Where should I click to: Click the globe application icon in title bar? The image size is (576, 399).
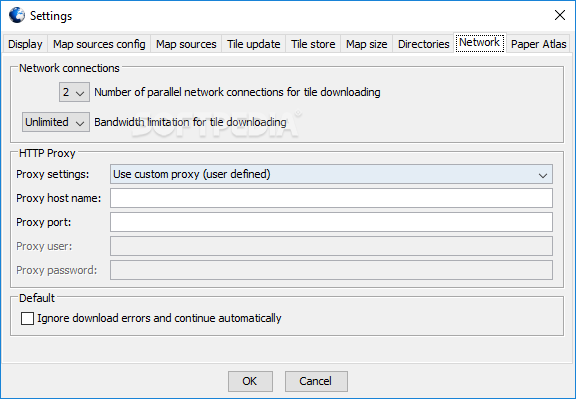tap(17, 15)
